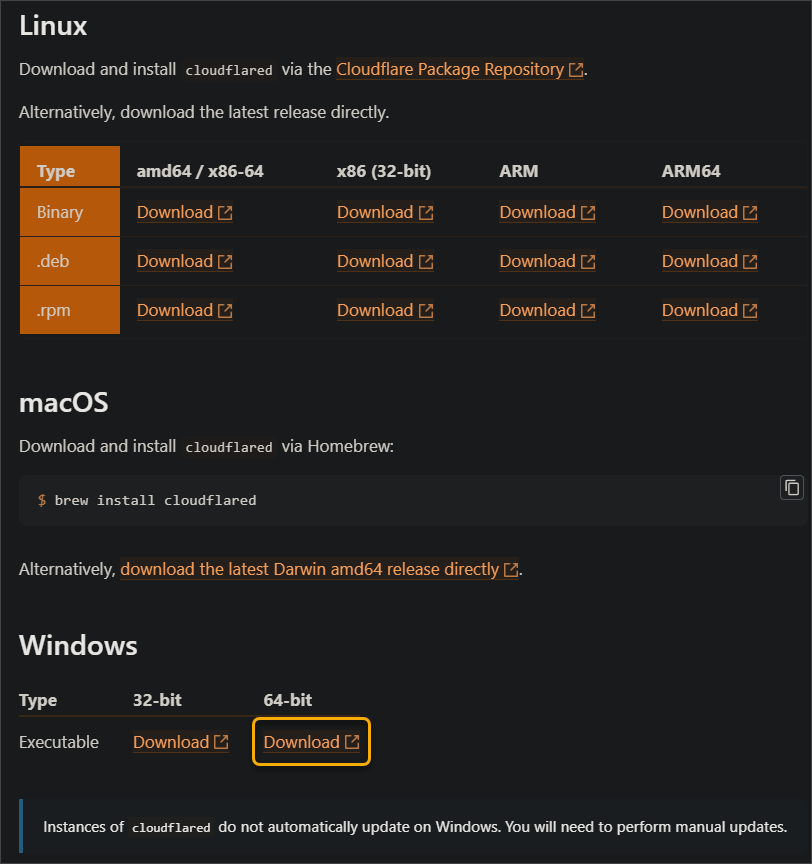
Task: Click the .deb row label
Action: [x=53, y=261]
